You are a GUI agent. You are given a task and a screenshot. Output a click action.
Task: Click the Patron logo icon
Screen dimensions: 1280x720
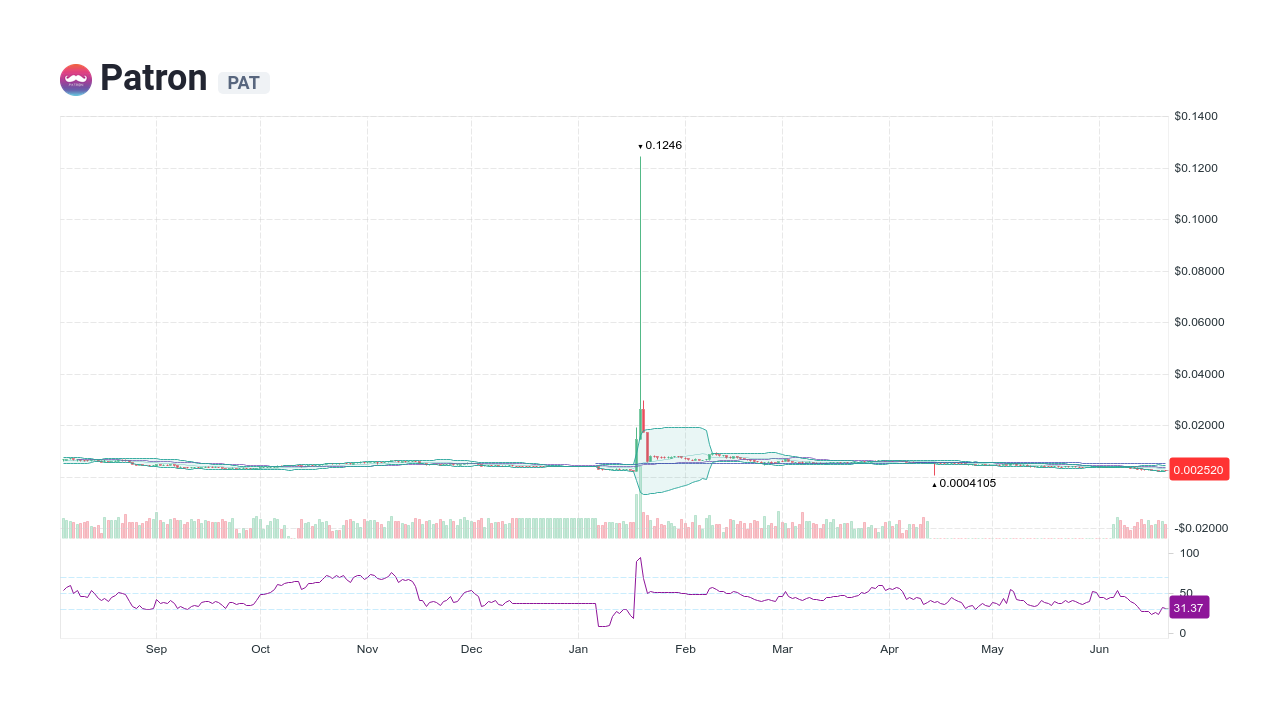coord(75,79)
